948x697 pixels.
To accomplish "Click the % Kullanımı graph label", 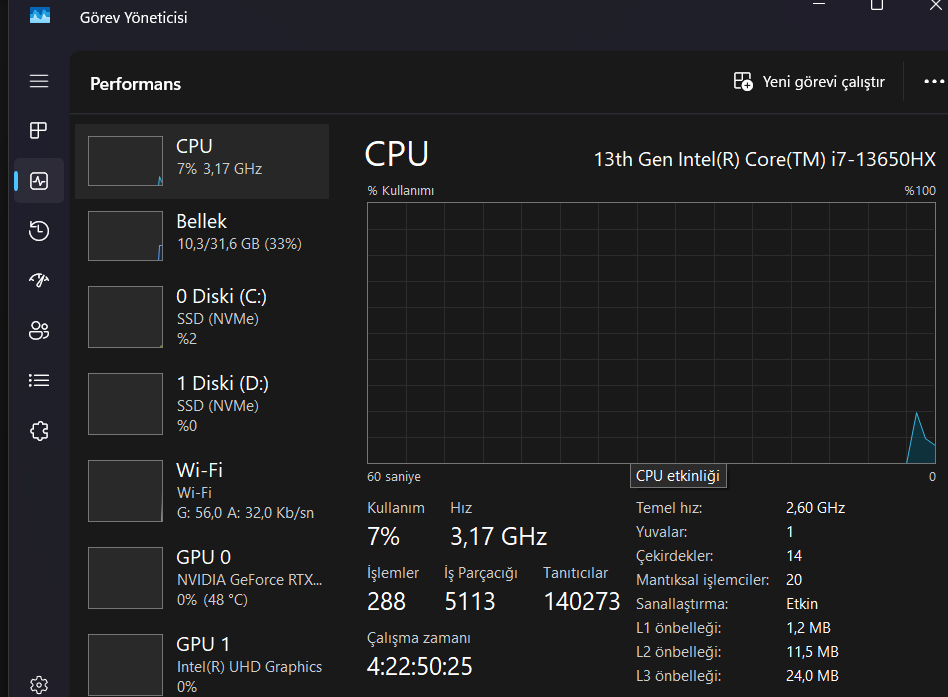I will coord(401,190).
